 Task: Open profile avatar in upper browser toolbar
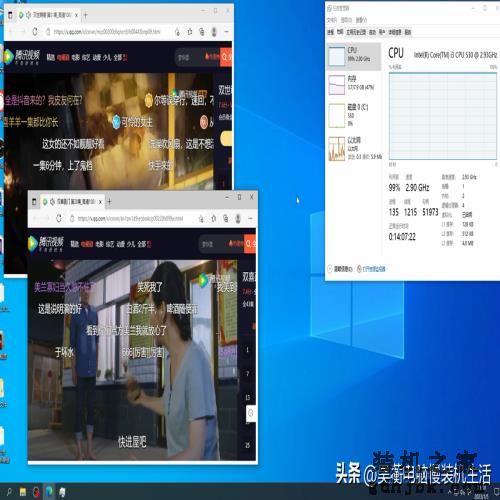point(214,32)
